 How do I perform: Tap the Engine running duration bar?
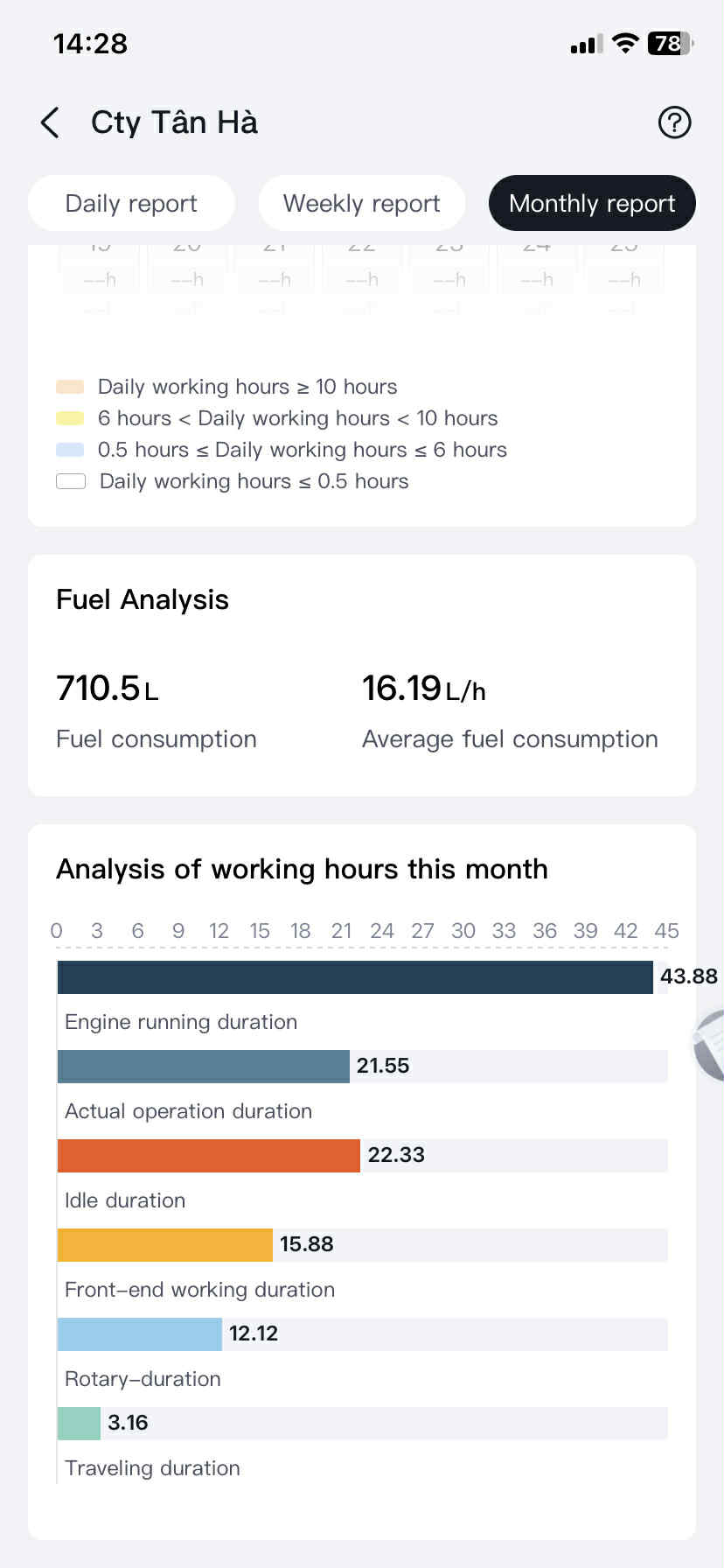(x=355, y=977)
